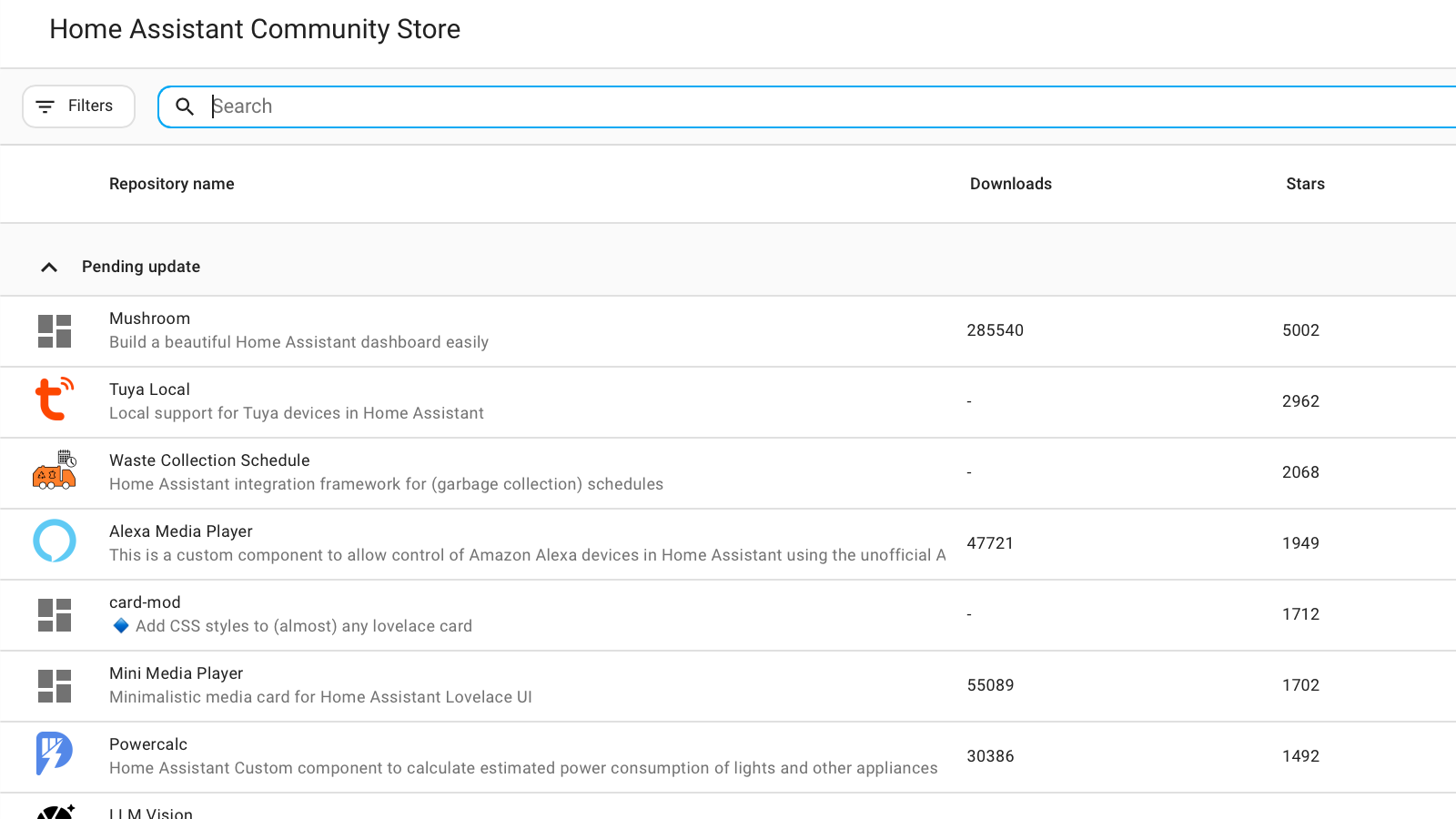The height and width of the screenshot is (819, 1456).
Task: Sort by Downloads column header
Action: click(x=1011, y=184)
